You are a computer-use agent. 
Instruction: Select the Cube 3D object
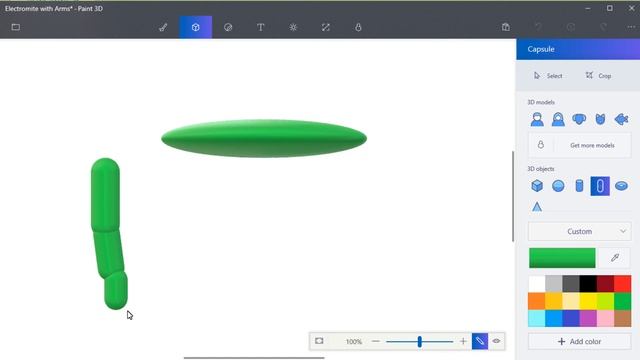(x=537, y=186)
